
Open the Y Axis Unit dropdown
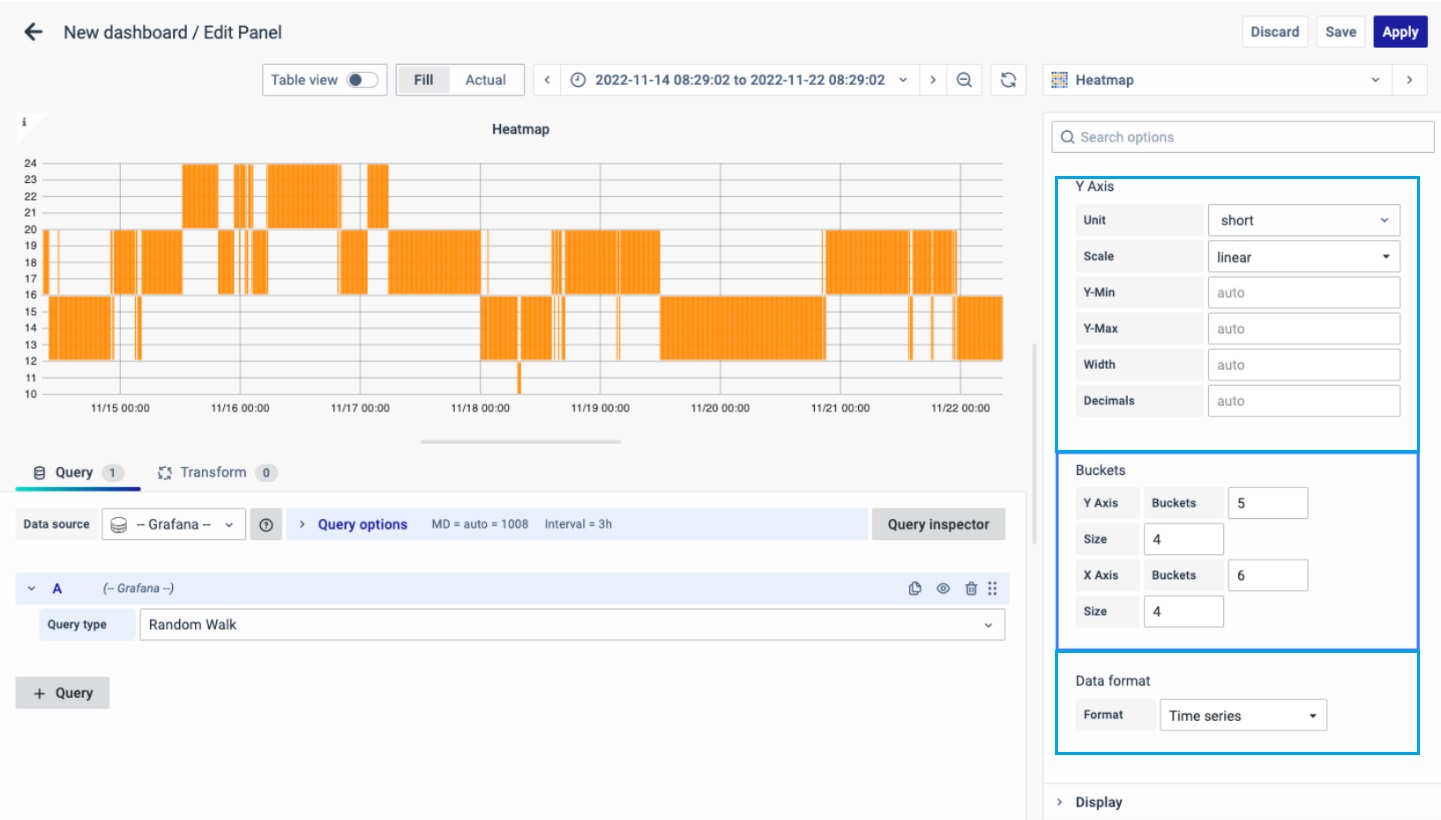(x=1303, y=220)
